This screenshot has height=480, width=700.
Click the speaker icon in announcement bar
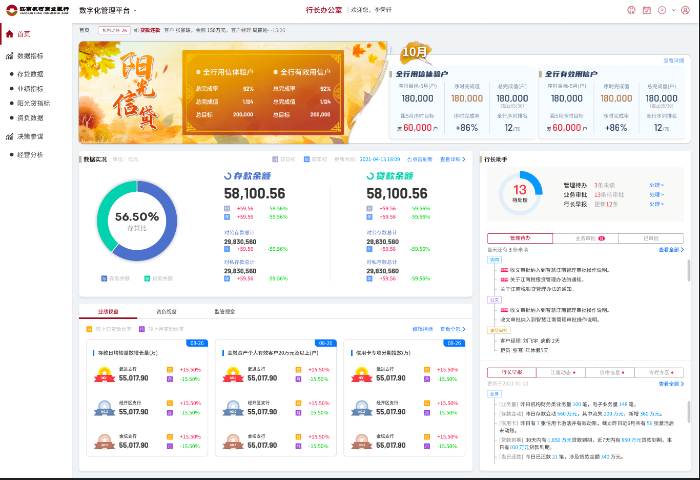click(x=136, y=30)
